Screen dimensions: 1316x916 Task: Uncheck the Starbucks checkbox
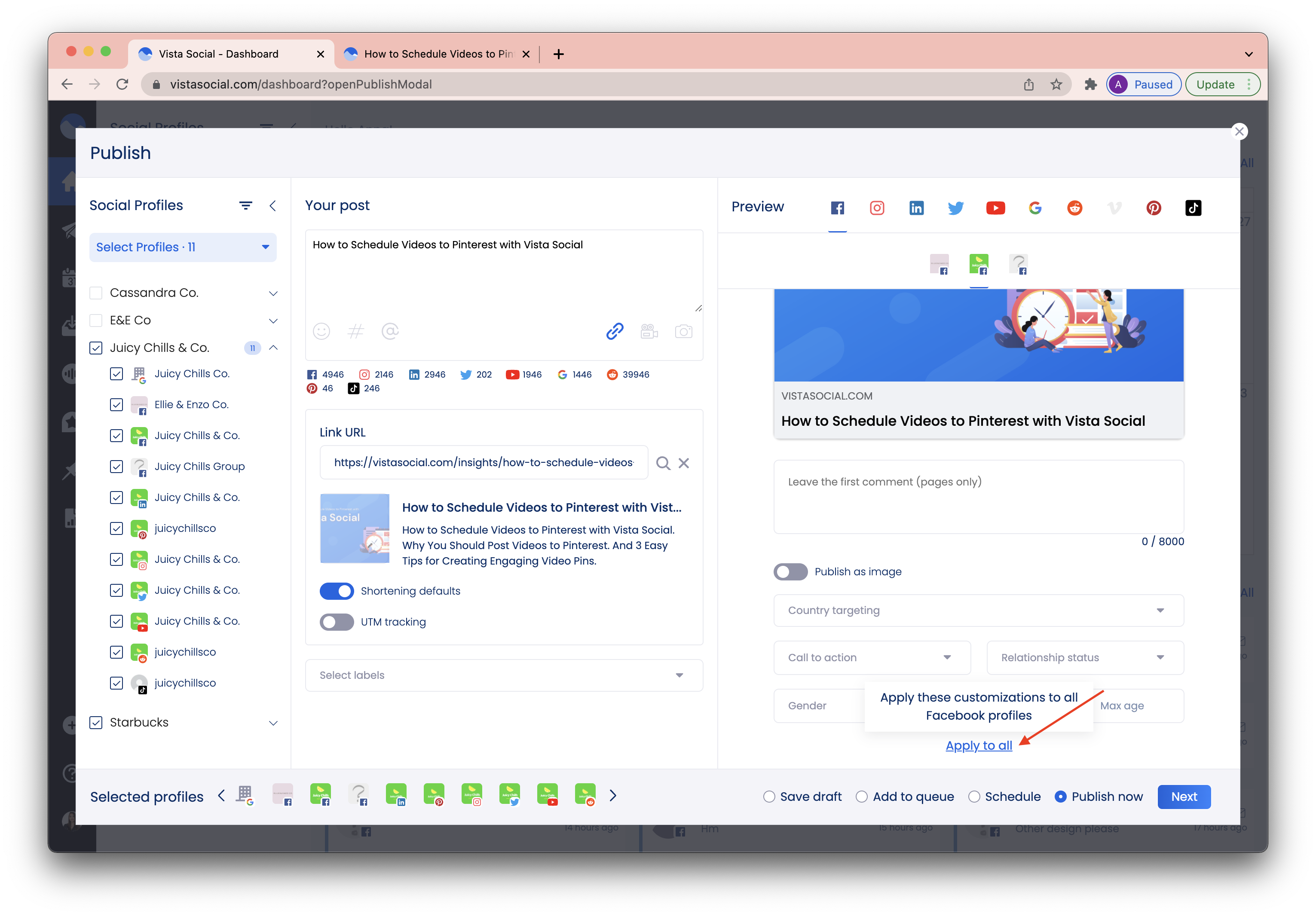coord(96,723)
